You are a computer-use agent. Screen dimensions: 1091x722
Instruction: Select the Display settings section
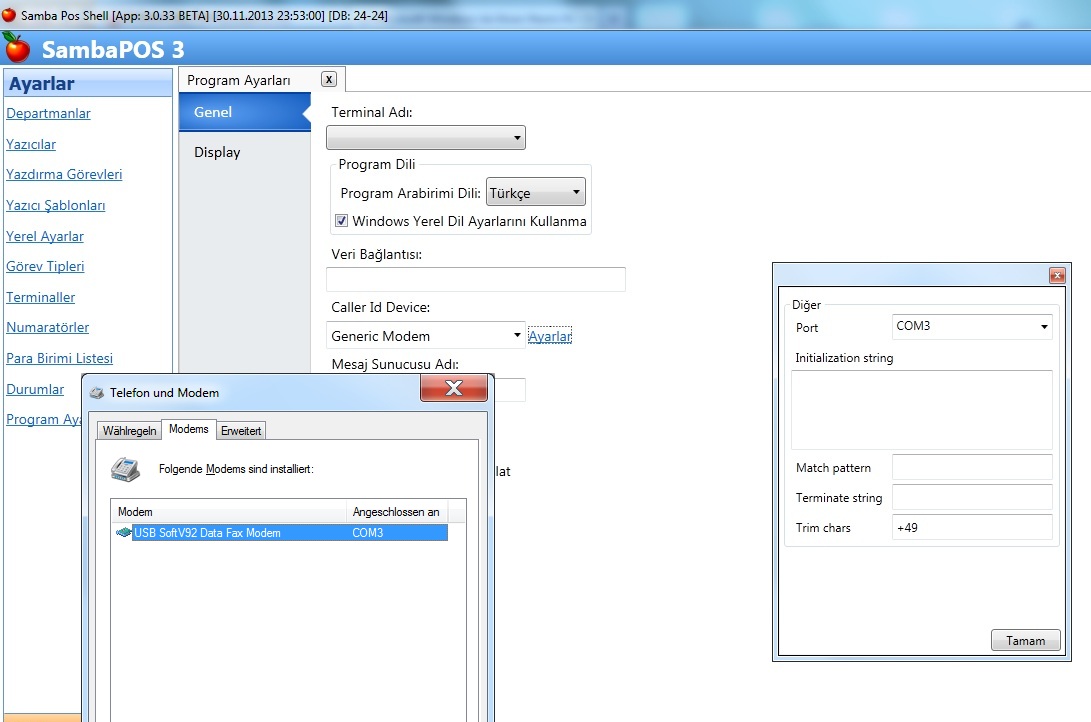217,152
